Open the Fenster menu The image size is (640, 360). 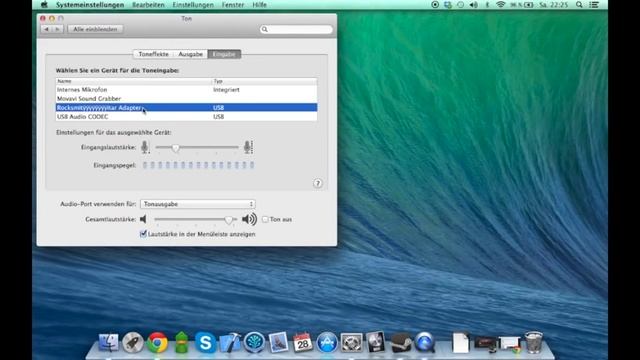pos(233,5)
